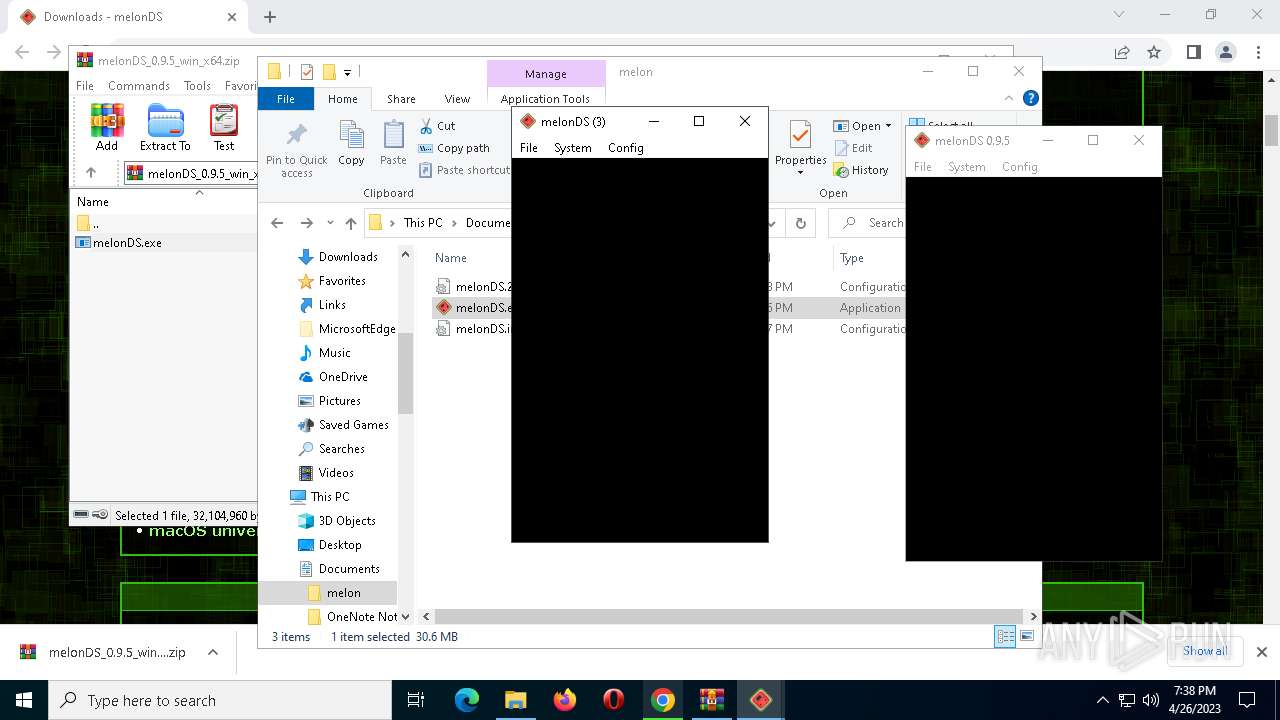Open Firefox from taskbar
The image size is (1280, 720).
pyautogui.click(x=565, y=700)
